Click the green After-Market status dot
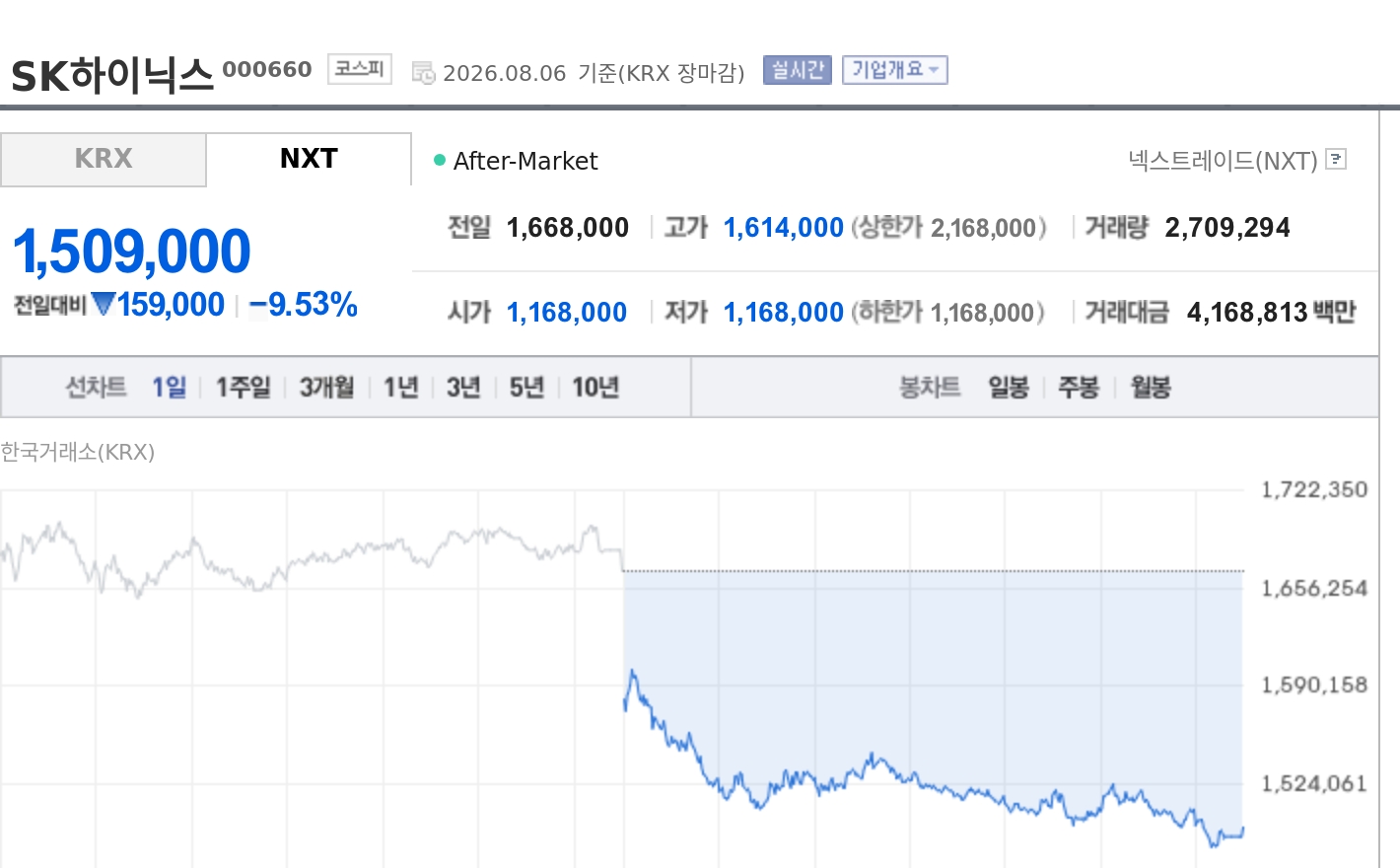This screenshot has width=1400, height=868. point(440,160)
